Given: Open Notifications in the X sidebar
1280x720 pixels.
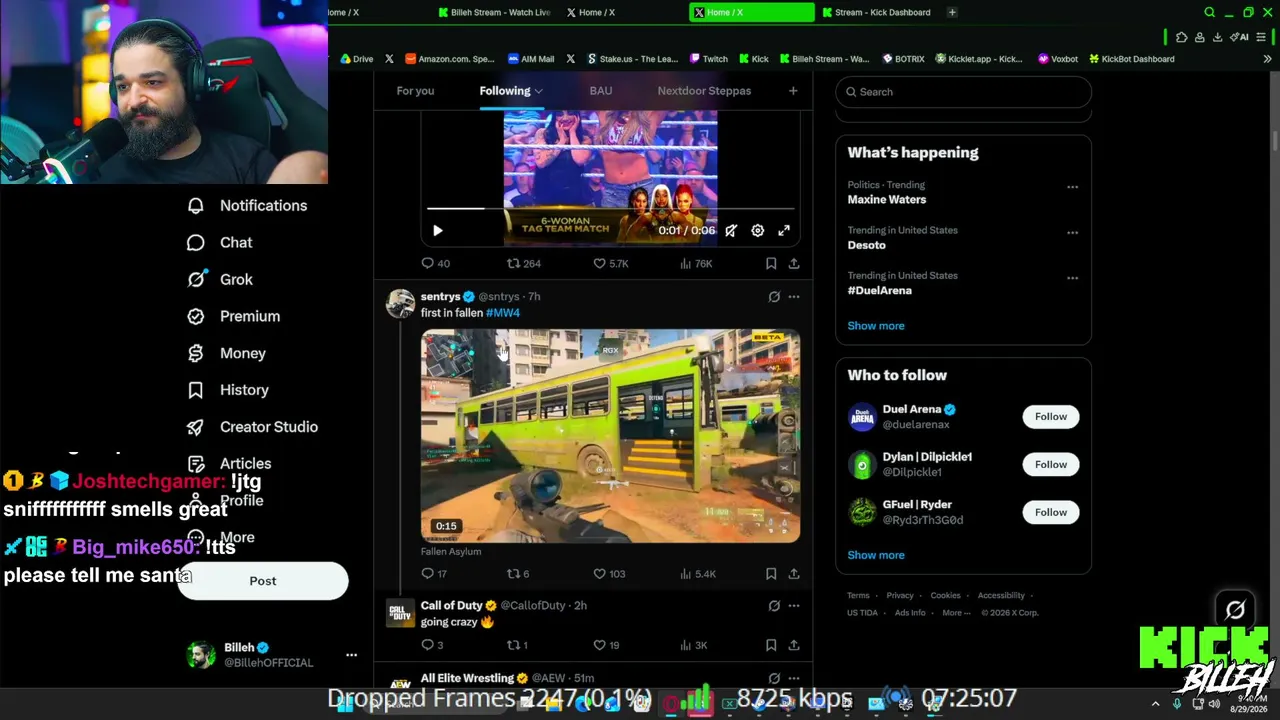Looking at the screenshot, I should click(x=247, y=206).
